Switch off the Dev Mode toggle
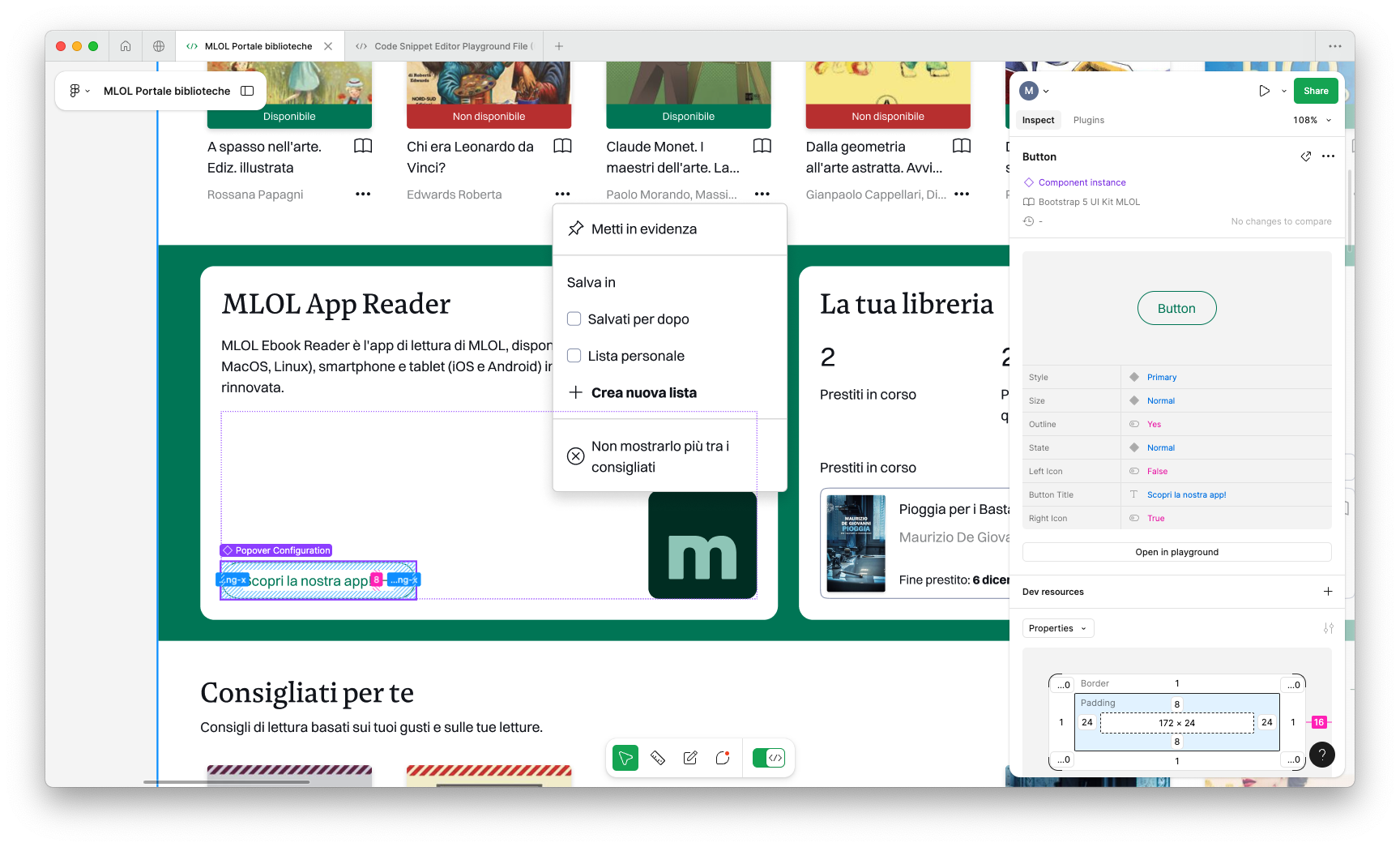Screen dimensions: 1400x847 tap(768, 758)
